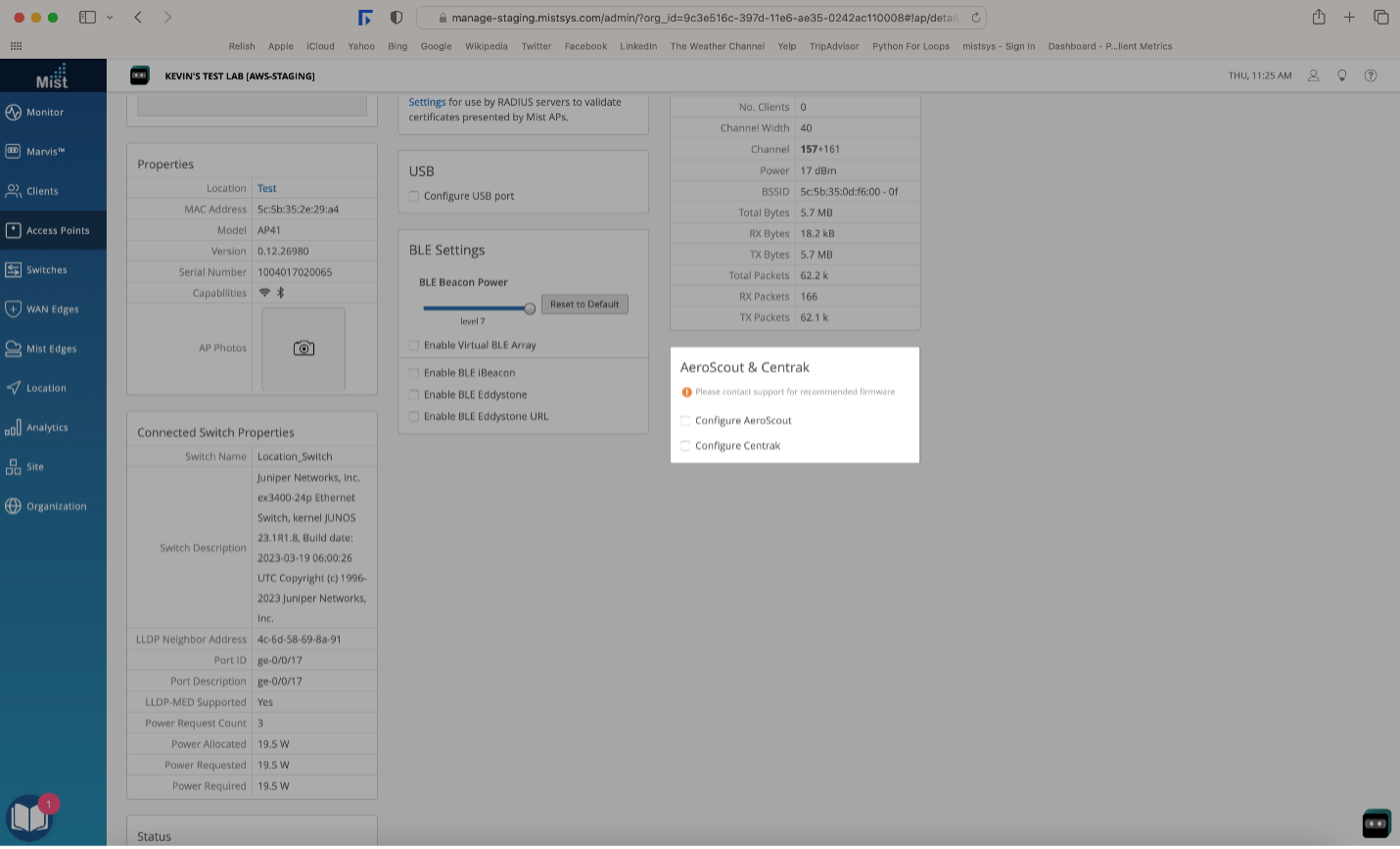Open the Test location link
This screenshot has height=849, width=1400.
[x=266, y=188]
